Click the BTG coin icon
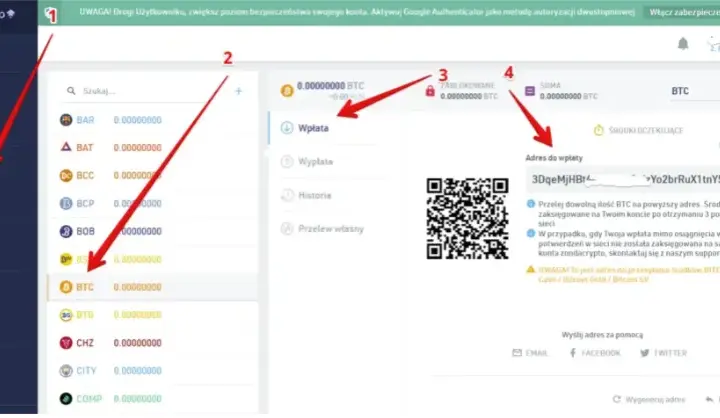This screenshot has width=720, height=418. click(66, 315)
